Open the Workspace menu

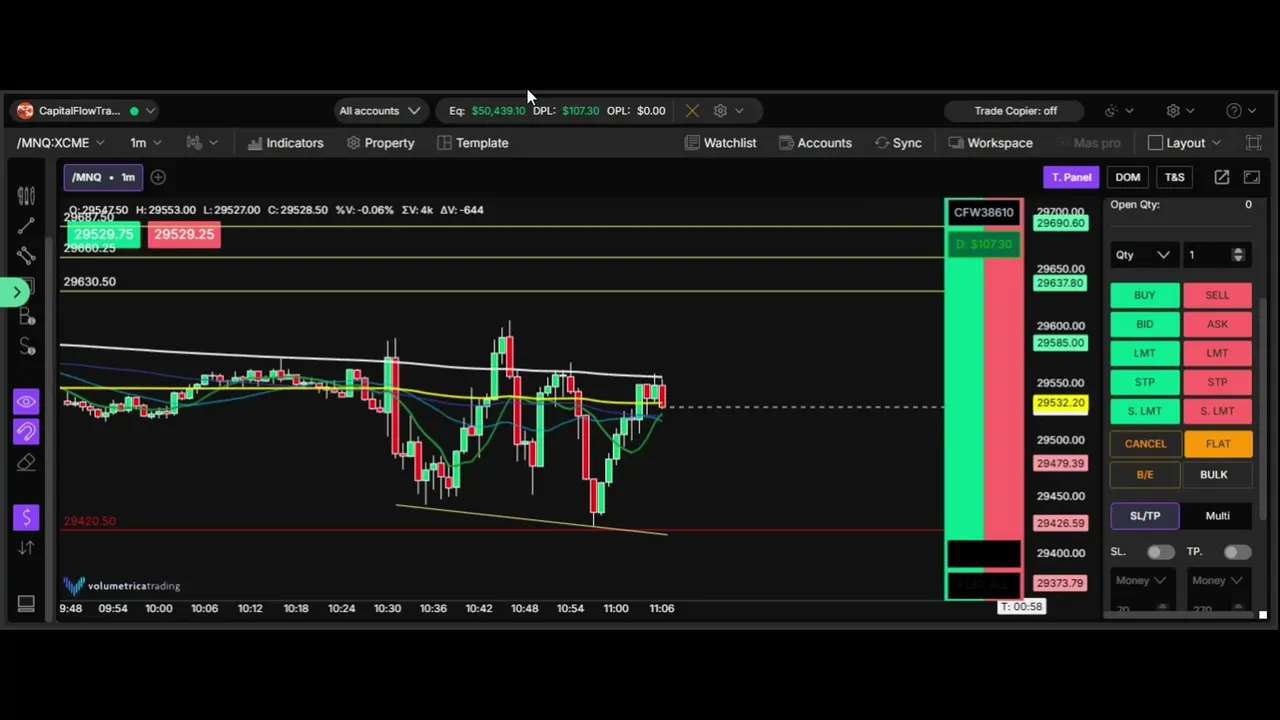990,143
